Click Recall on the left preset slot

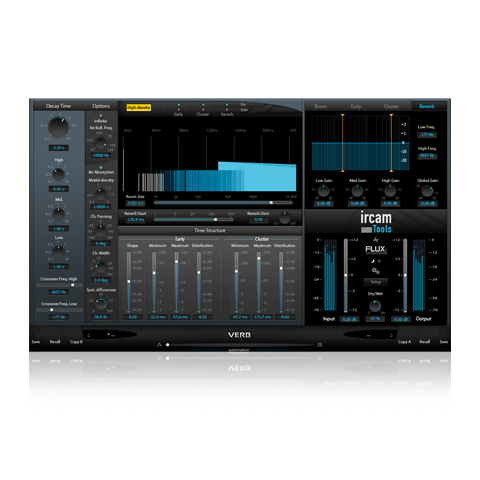[x=55, y=342]
